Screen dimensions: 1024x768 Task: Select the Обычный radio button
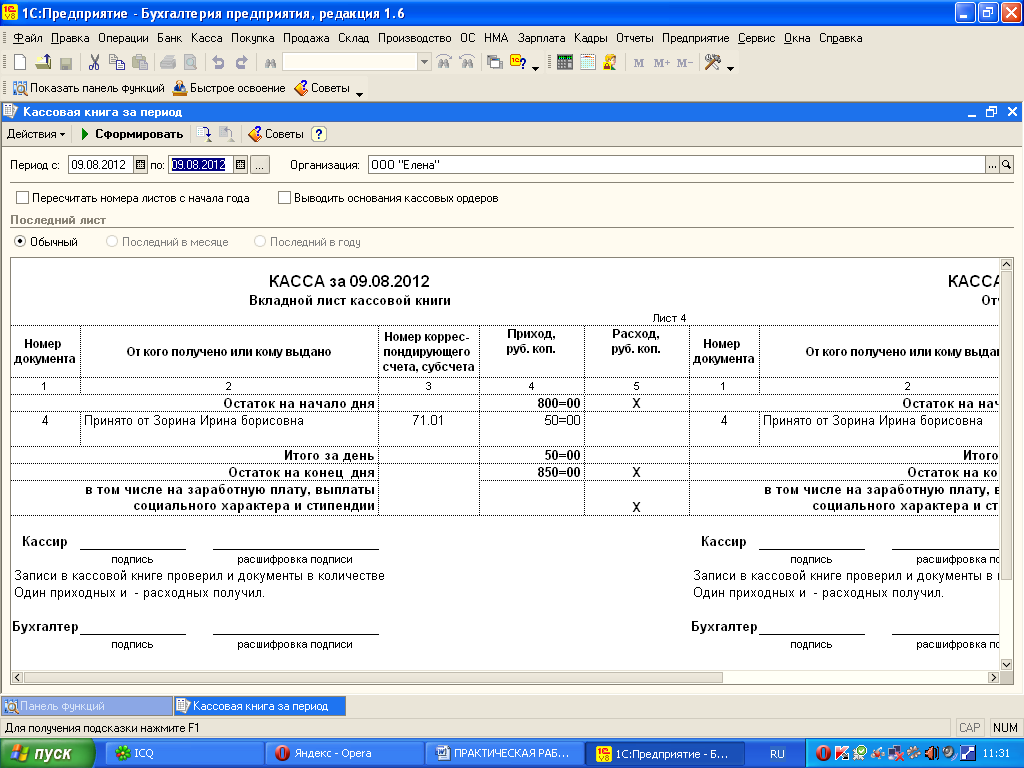tap(20, 242)
